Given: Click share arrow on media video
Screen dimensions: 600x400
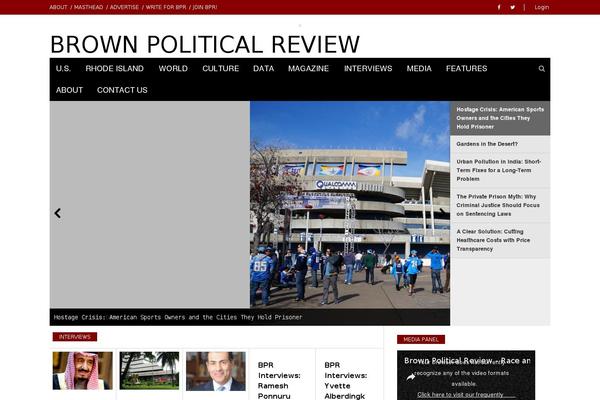Looking at the screenshot, I should tap(411, 377).
